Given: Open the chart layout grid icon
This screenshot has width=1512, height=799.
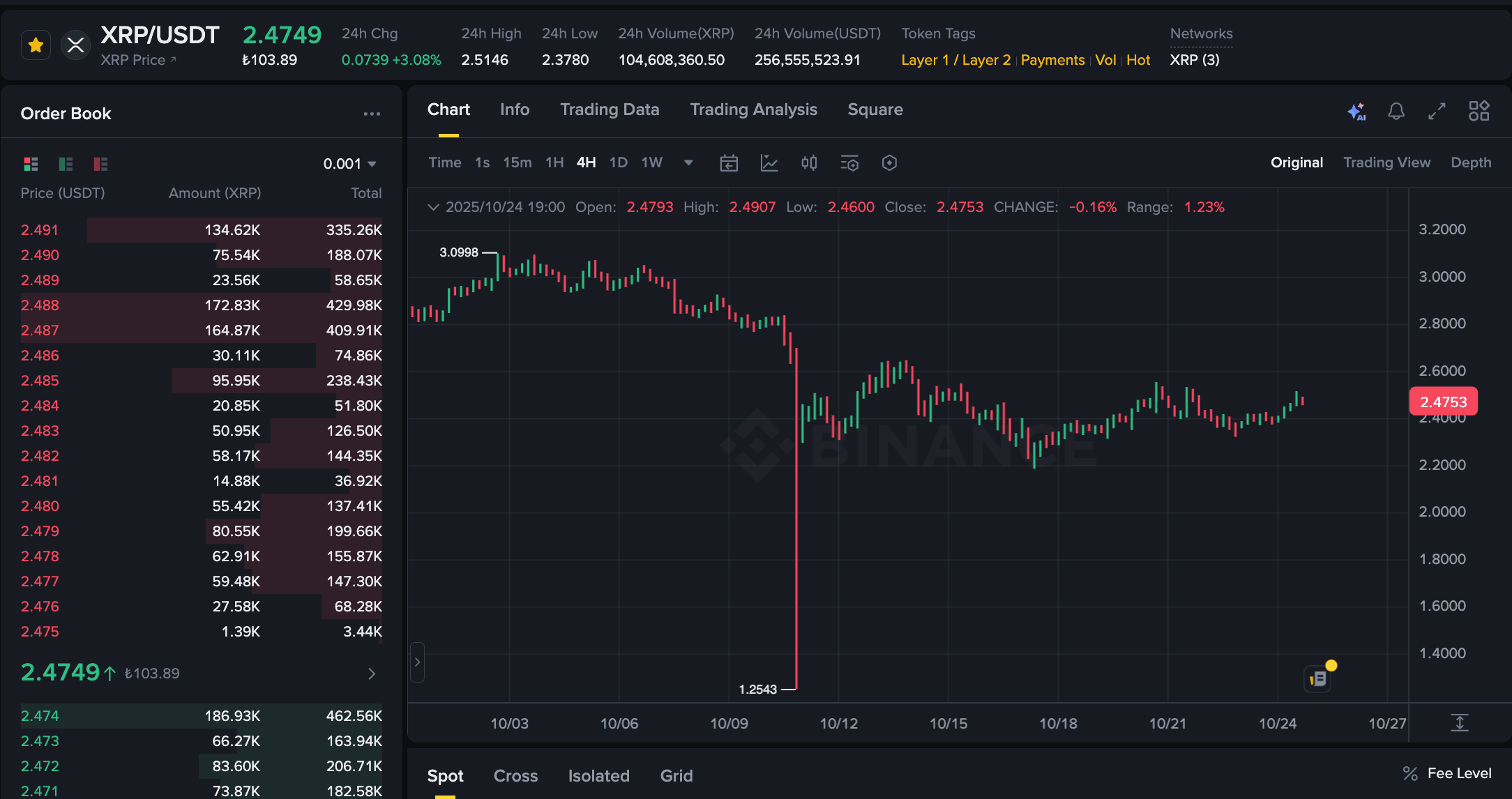Looking at the screenshot, I should point(1479,112).
